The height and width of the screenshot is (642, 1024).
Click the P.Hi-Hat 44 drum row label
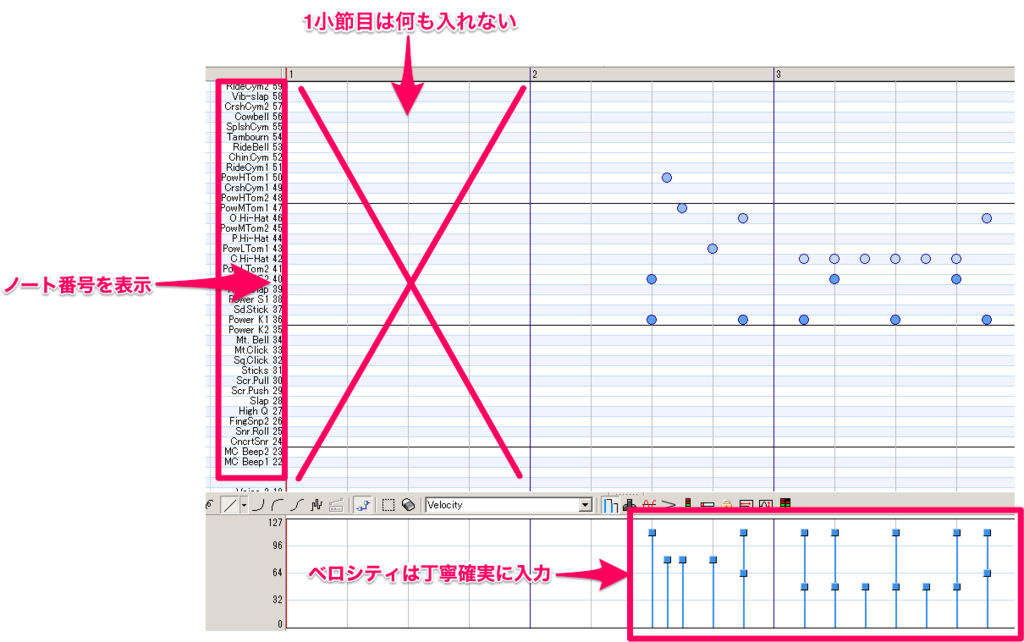[257, 238]
